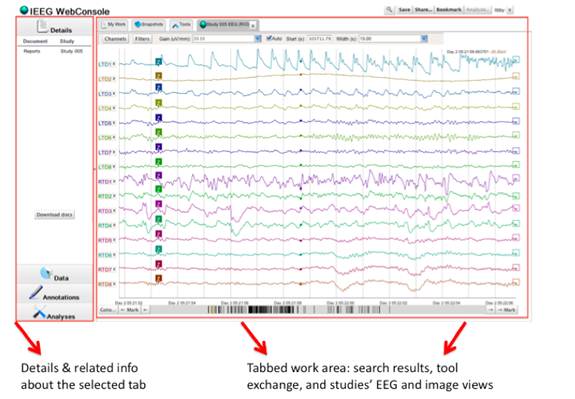Viewport: 575px width, 399px height.
Task: Click the LTD8 channel annotation marker icon
Action: [x=158, y=162]
